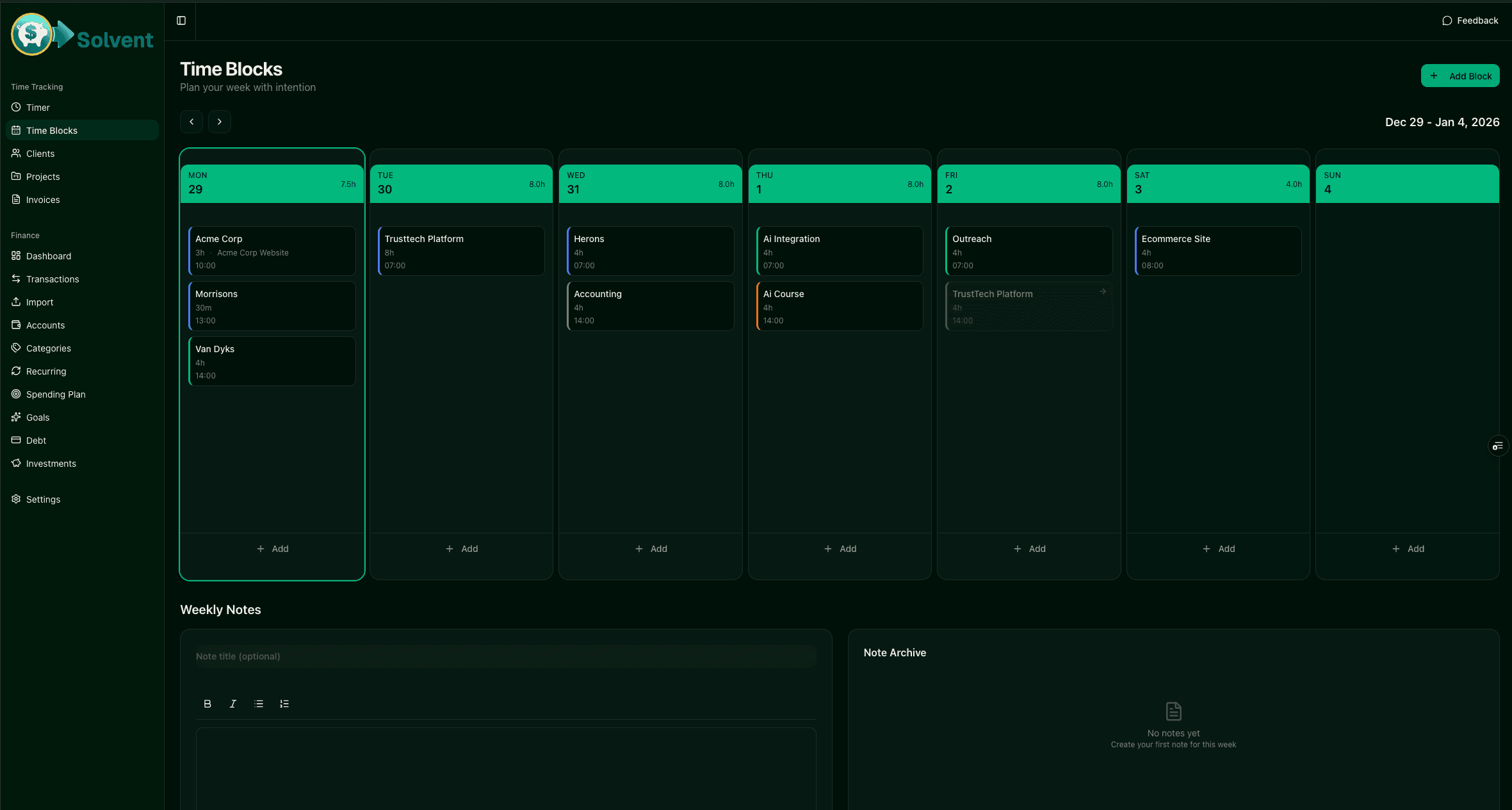The image size is (1512, 810).
Task: Open the Dashboard under Finance
Action: 48,255
